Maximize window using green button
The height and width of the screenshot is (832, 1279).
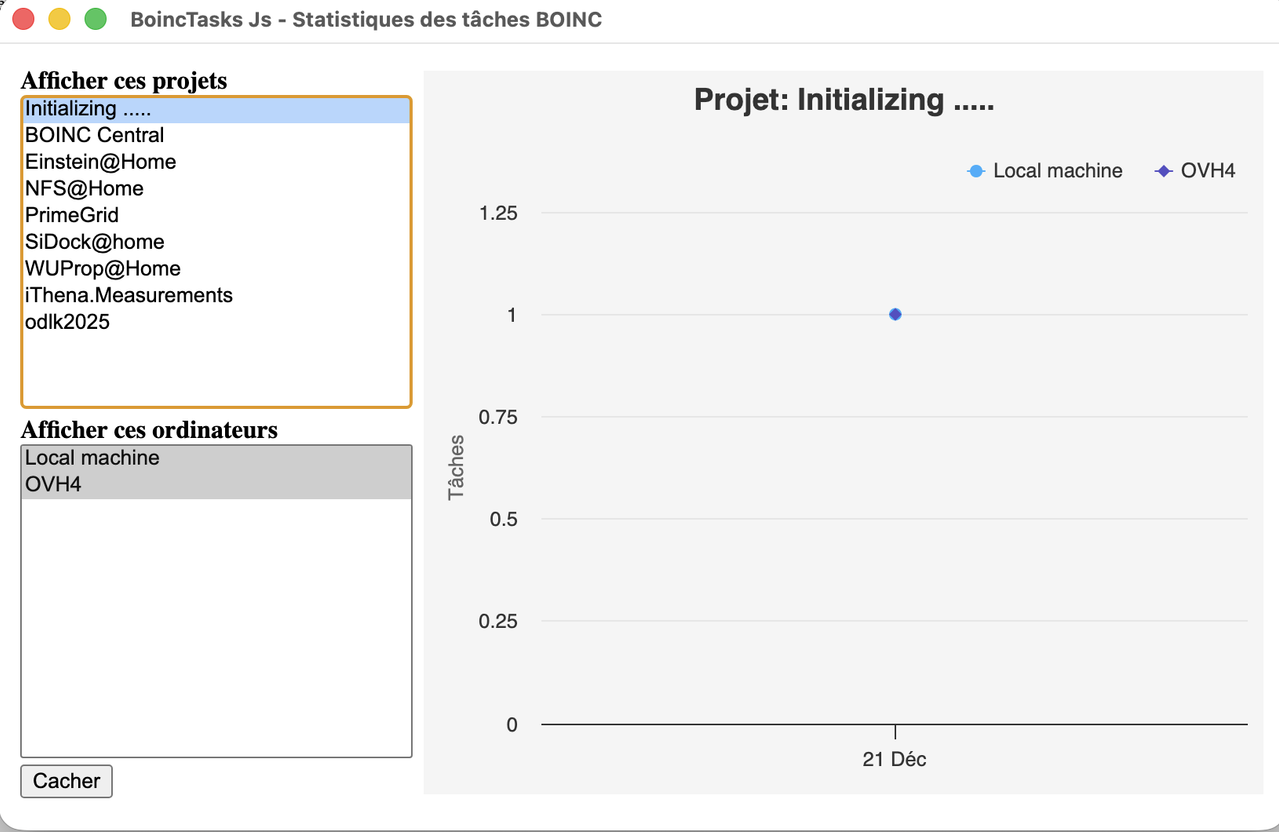coord(95,19)
